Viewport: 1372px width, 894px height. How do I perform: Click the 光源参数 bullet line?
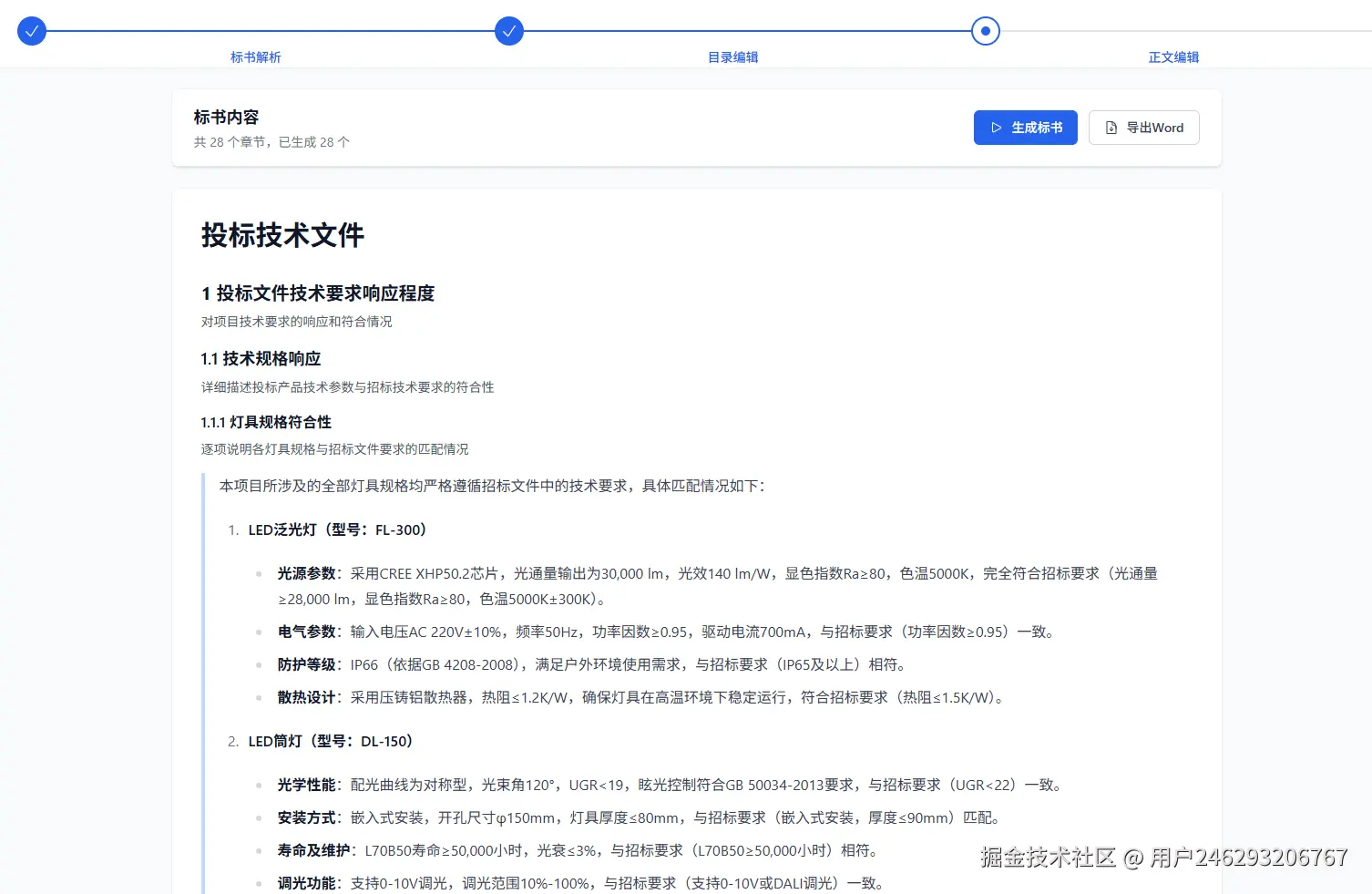[718, 587]
